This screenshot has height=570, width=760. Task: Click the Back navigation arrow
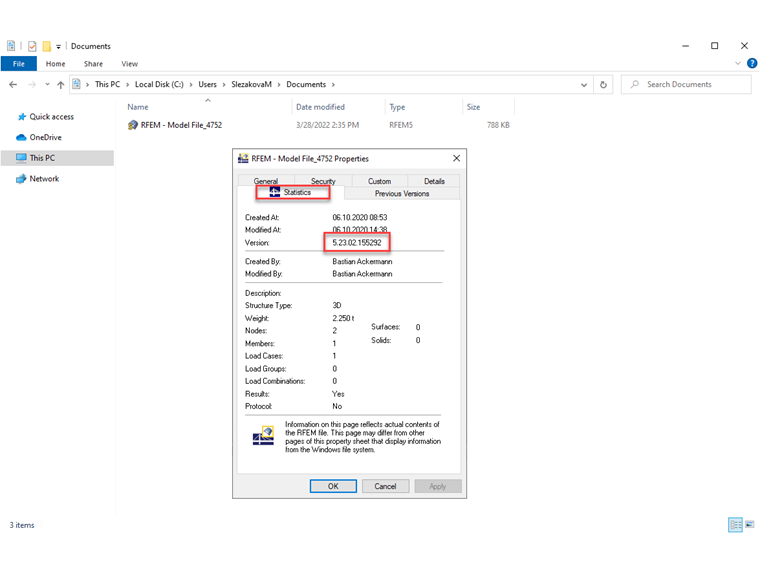(x=13, y=84)
